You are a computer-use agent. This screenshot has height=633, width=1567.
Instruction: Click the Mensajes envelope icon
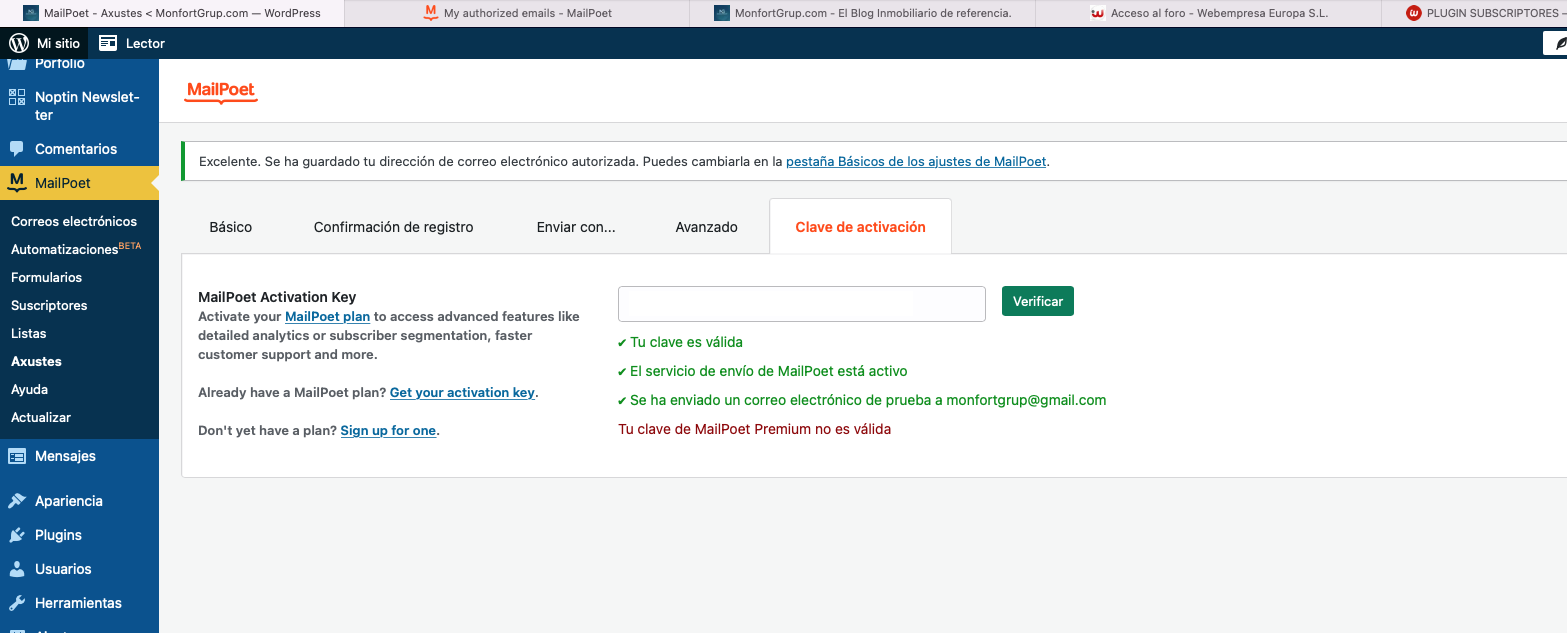(x=17, y=456)
